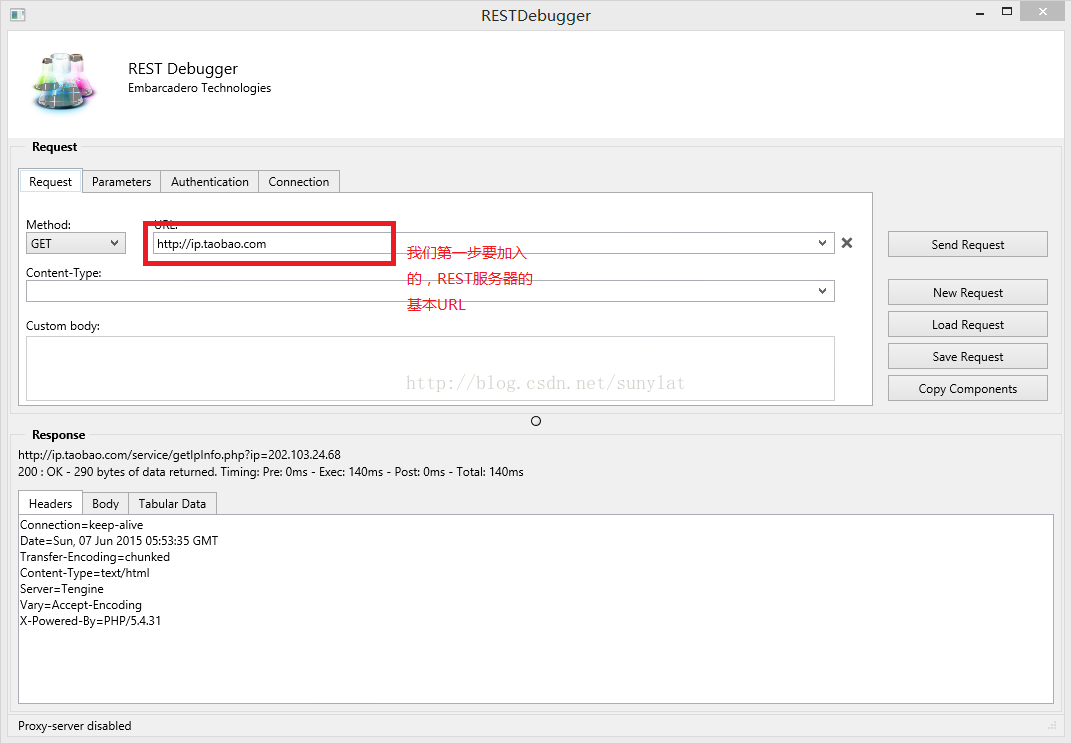Open the Tabular Data tab
The width and height of the screenshot is (1072, 744).
click(172, 504)
